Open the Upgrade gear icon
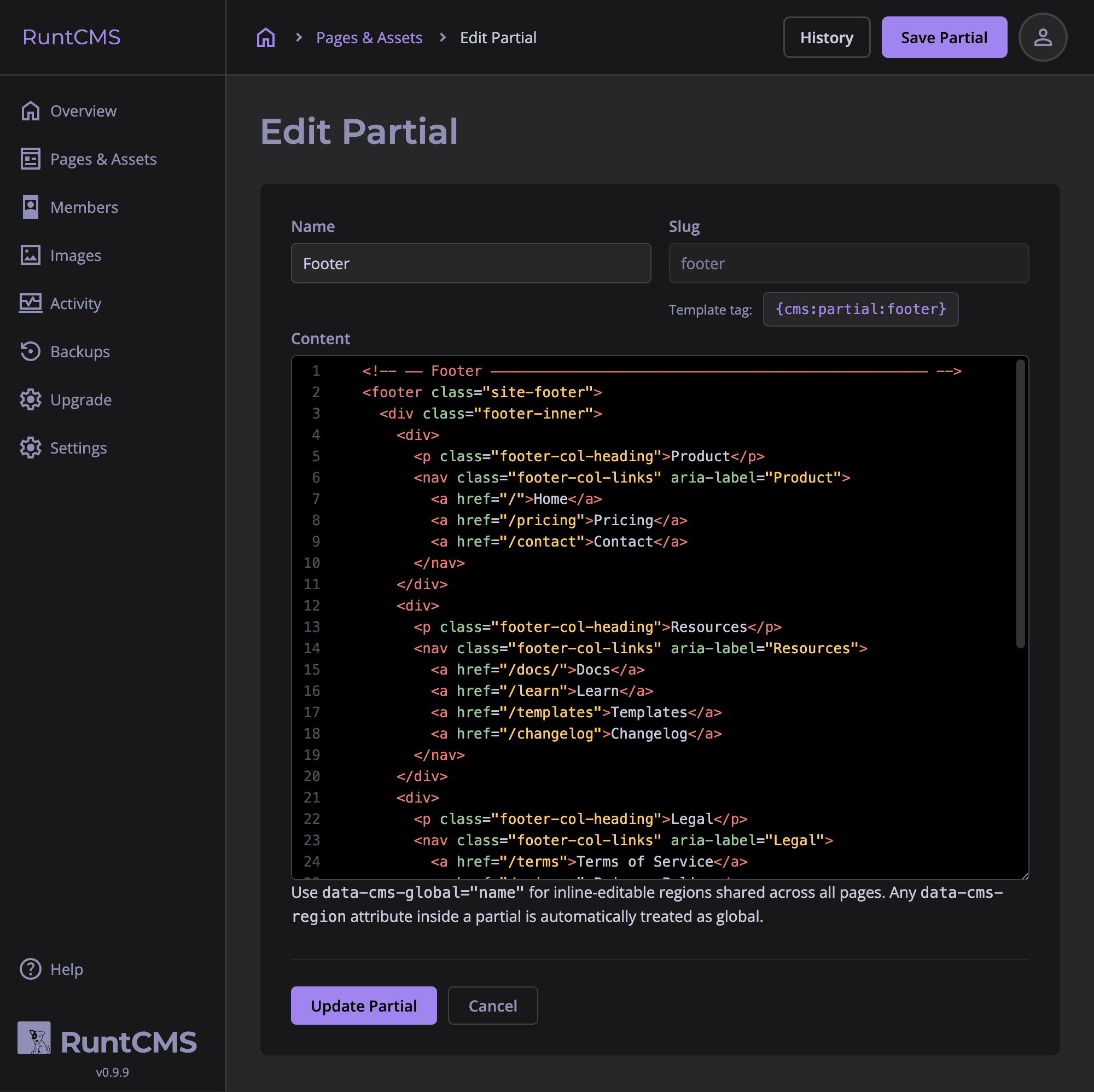The height and width of the screenshot is (1092, 1094). coord(31,399)
